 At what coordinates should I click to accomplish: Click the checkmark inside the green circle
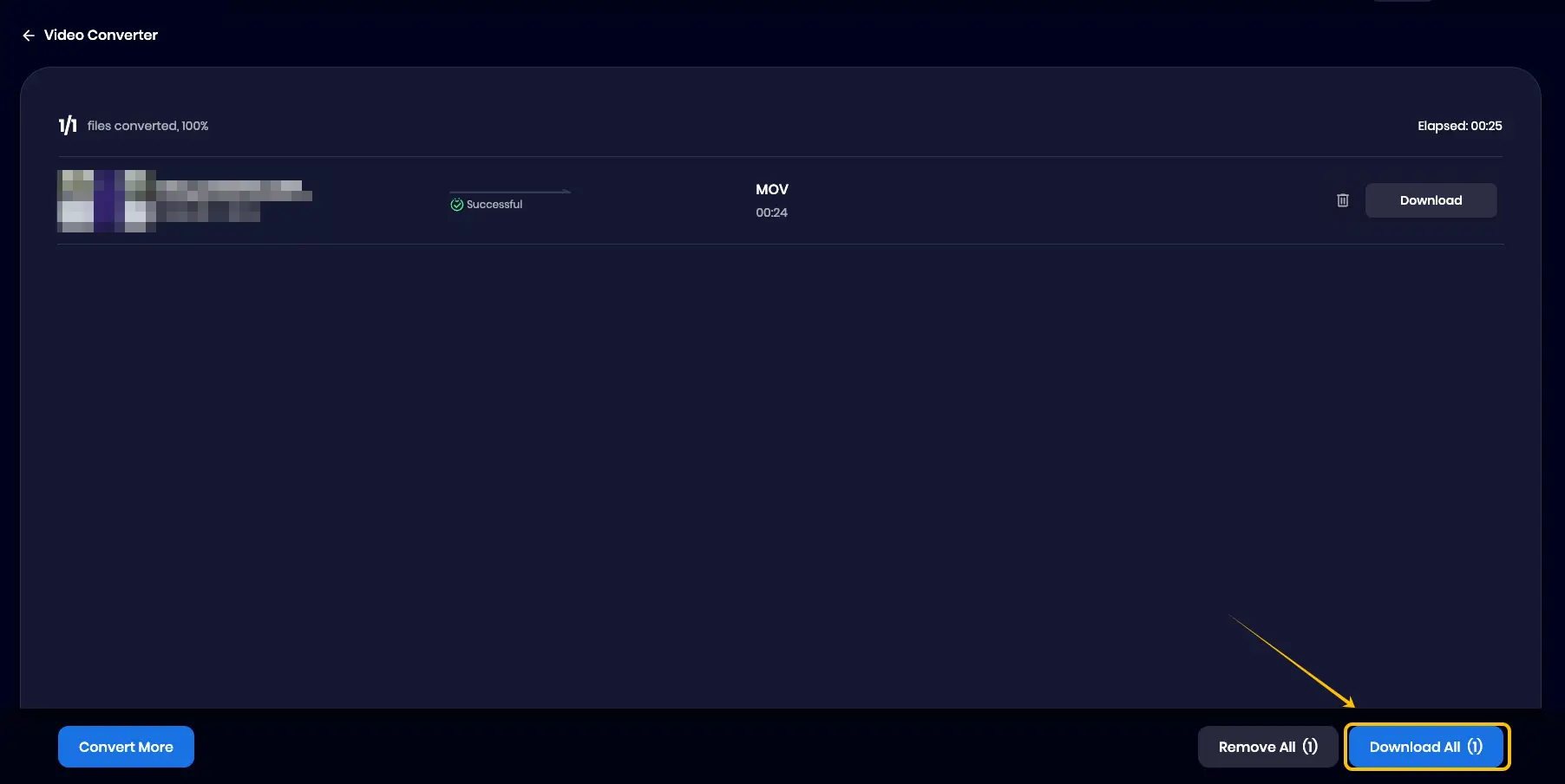point(456,204)
